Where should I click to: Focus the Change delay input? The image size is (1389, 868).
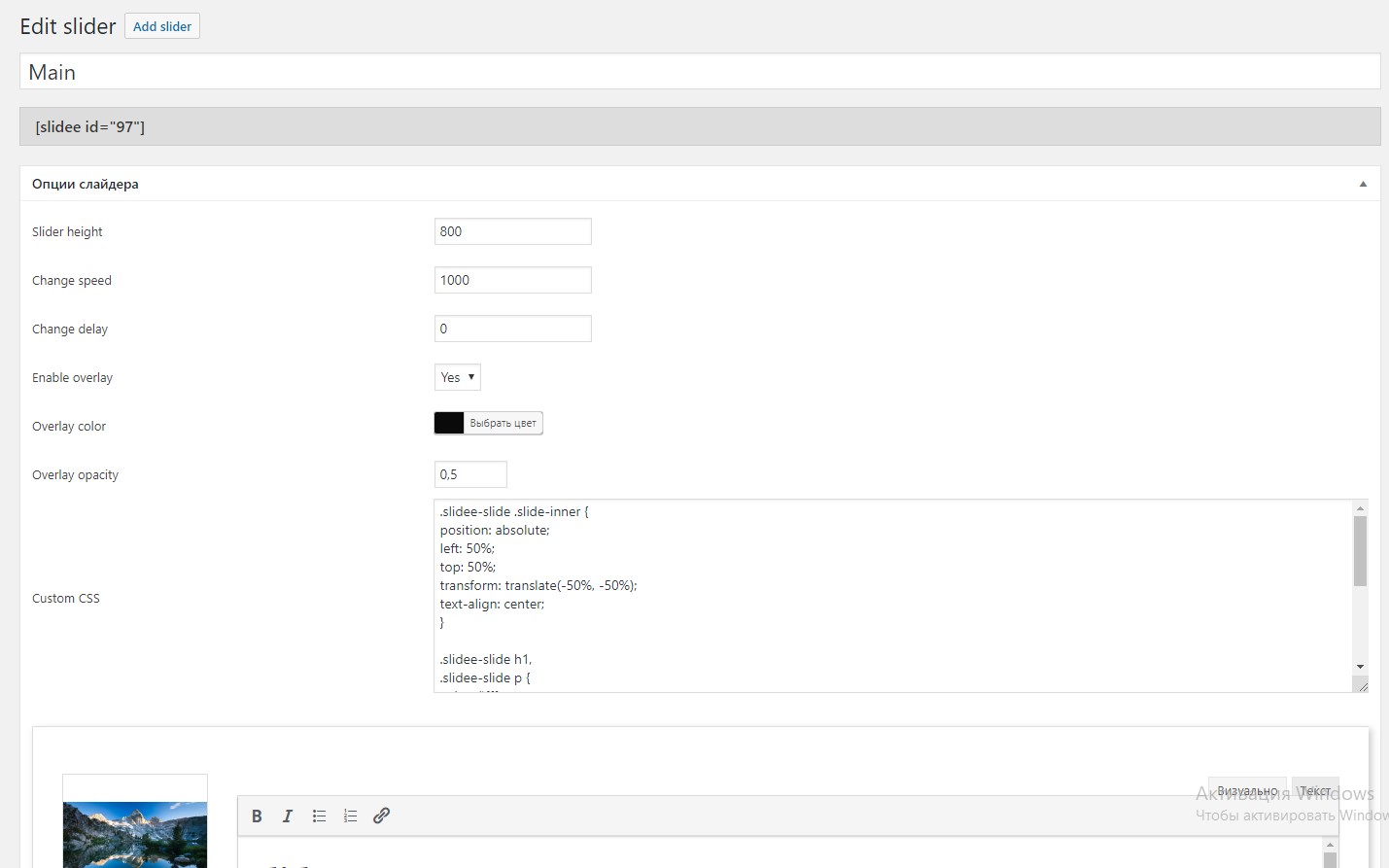(512, 329)
